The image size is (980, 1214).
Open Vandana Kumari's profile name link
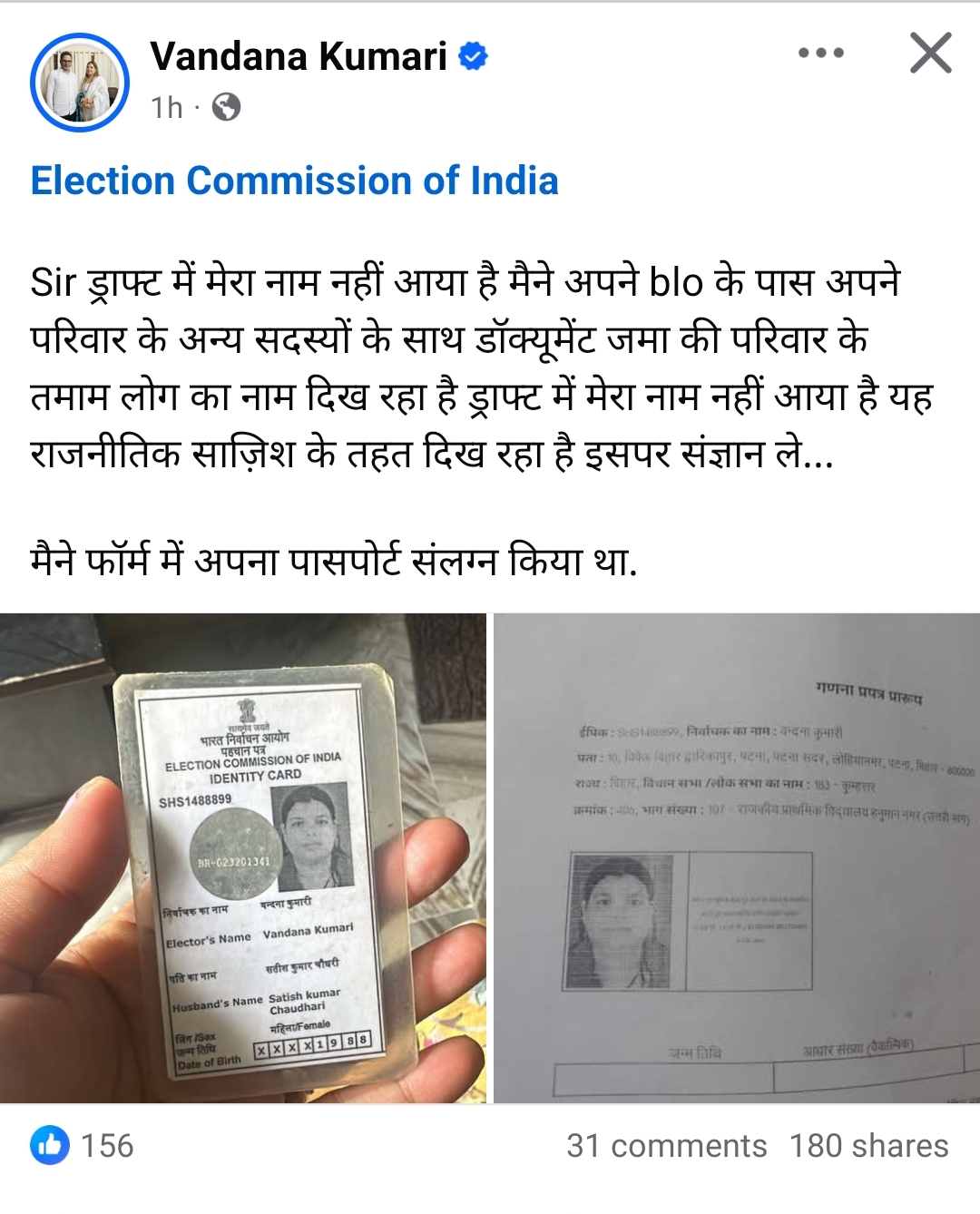tap(299, 56)
